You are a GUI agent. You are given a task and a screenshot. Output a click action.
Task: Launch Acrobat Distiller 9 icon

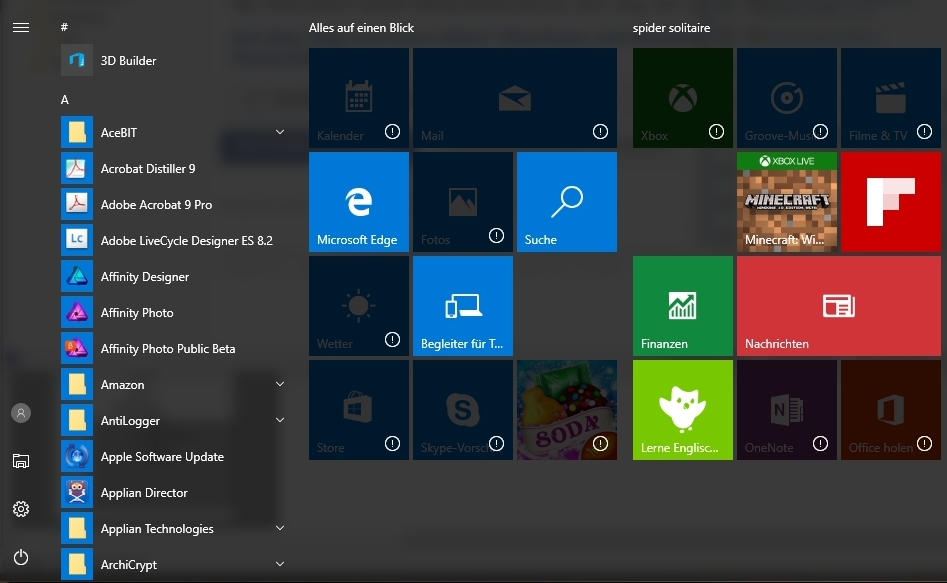click(77, 169)
